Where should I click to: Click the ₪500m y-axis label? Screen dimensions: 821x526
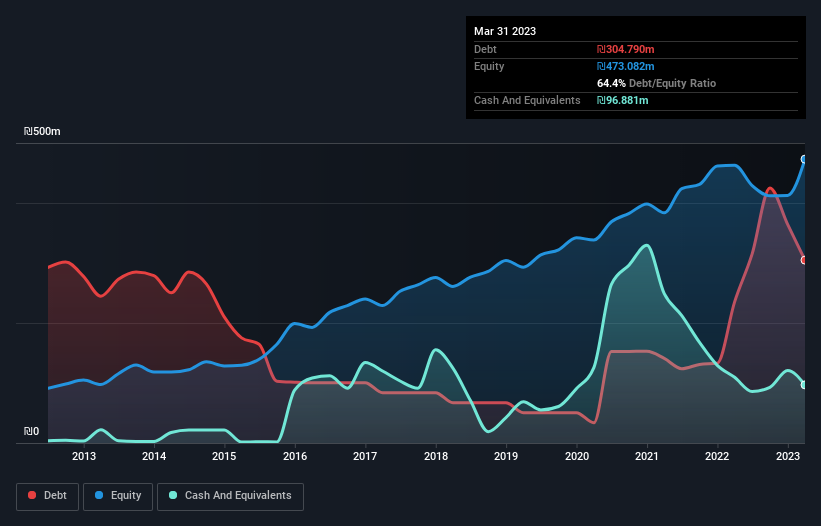[42, 131]
